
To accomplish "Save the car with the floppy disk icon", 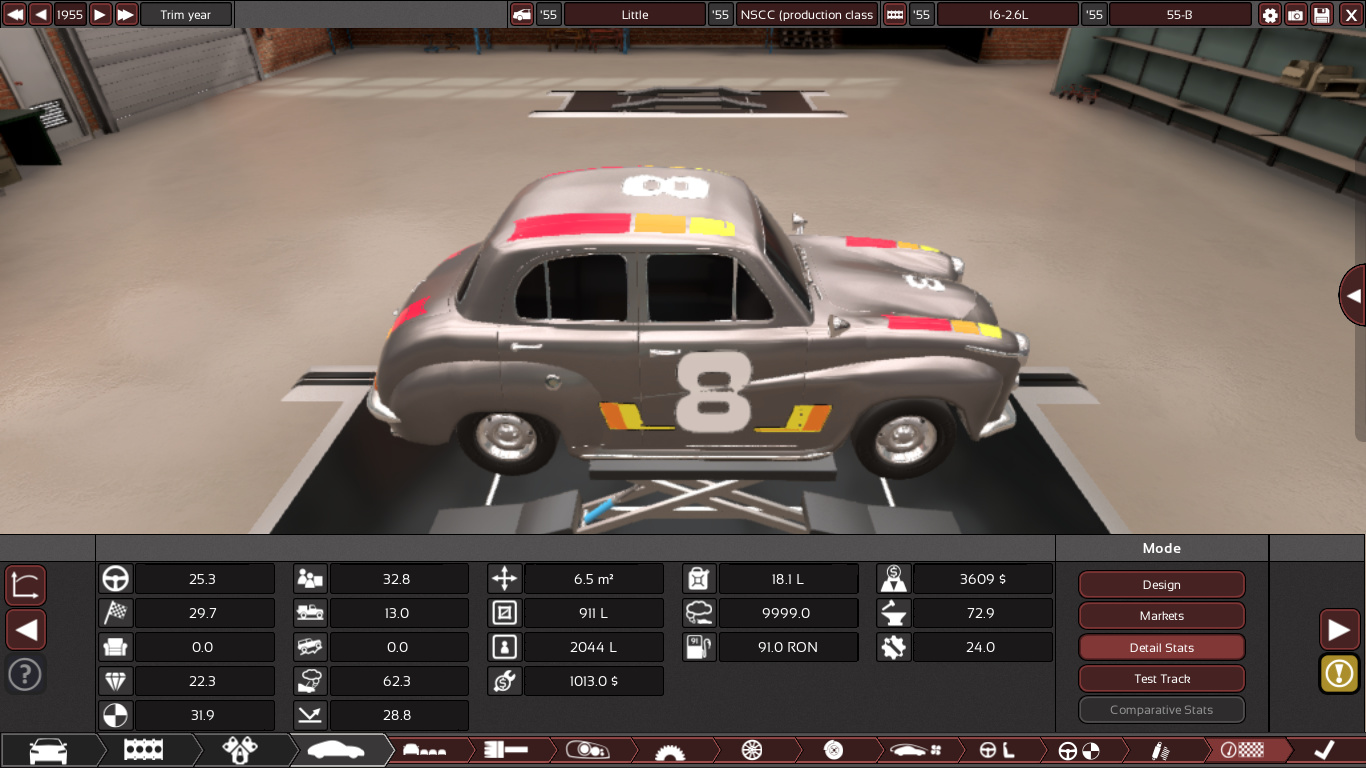I will (1322, 15).
